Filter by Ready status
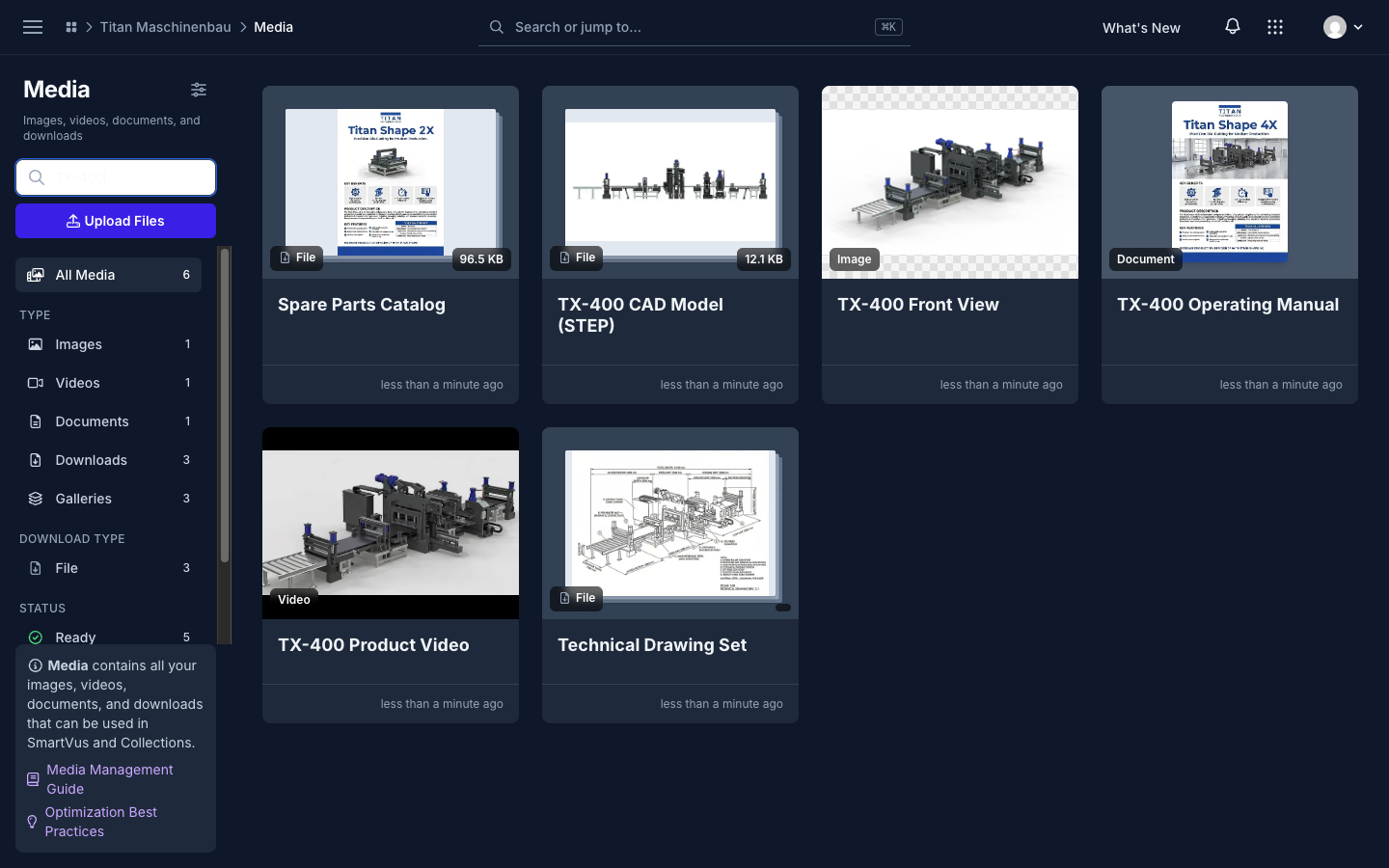Screen dimensions: 1389x868 click(108, 637)
